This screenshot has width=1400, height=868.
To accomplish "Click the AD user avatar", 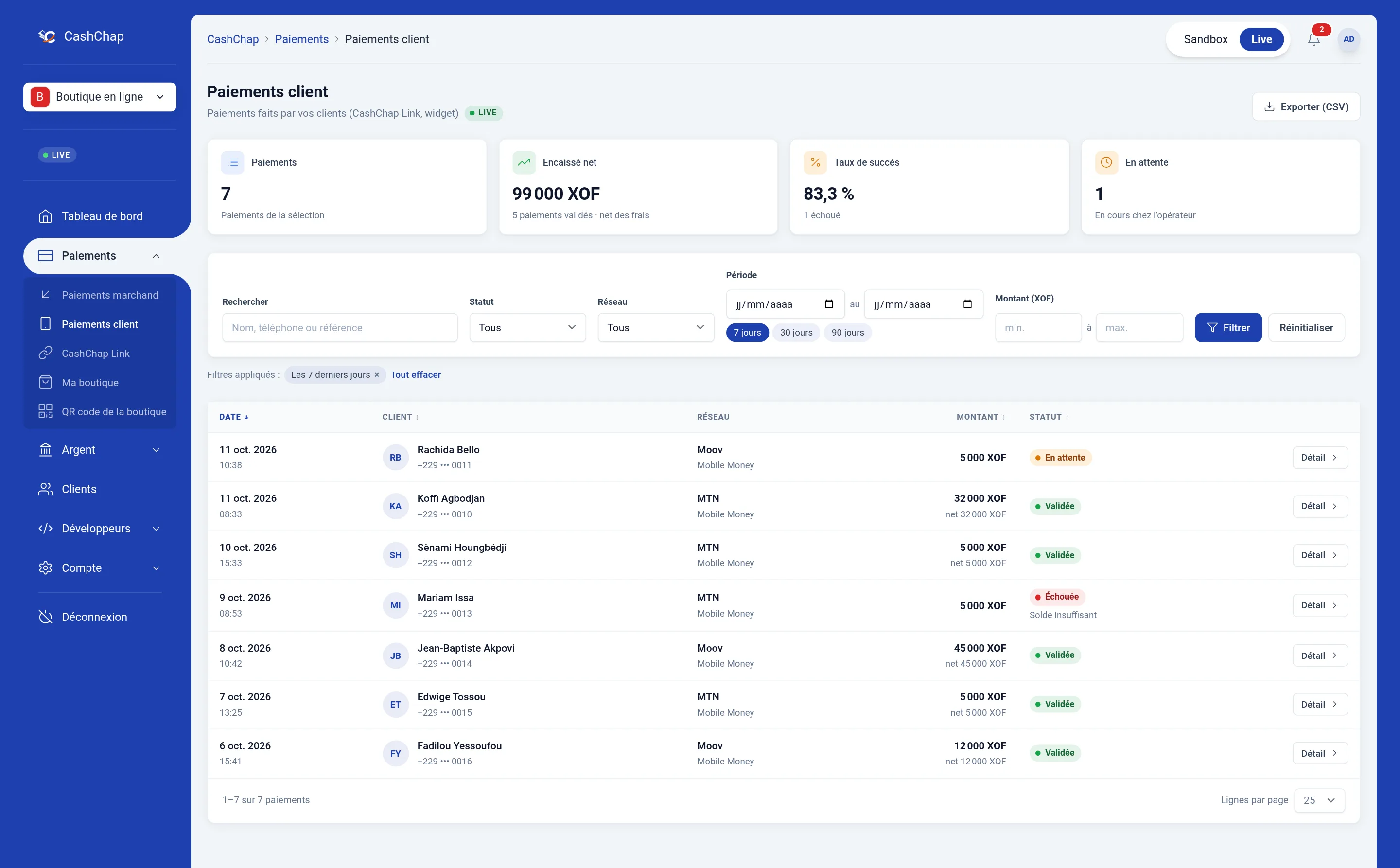I will pos(1348,39).
